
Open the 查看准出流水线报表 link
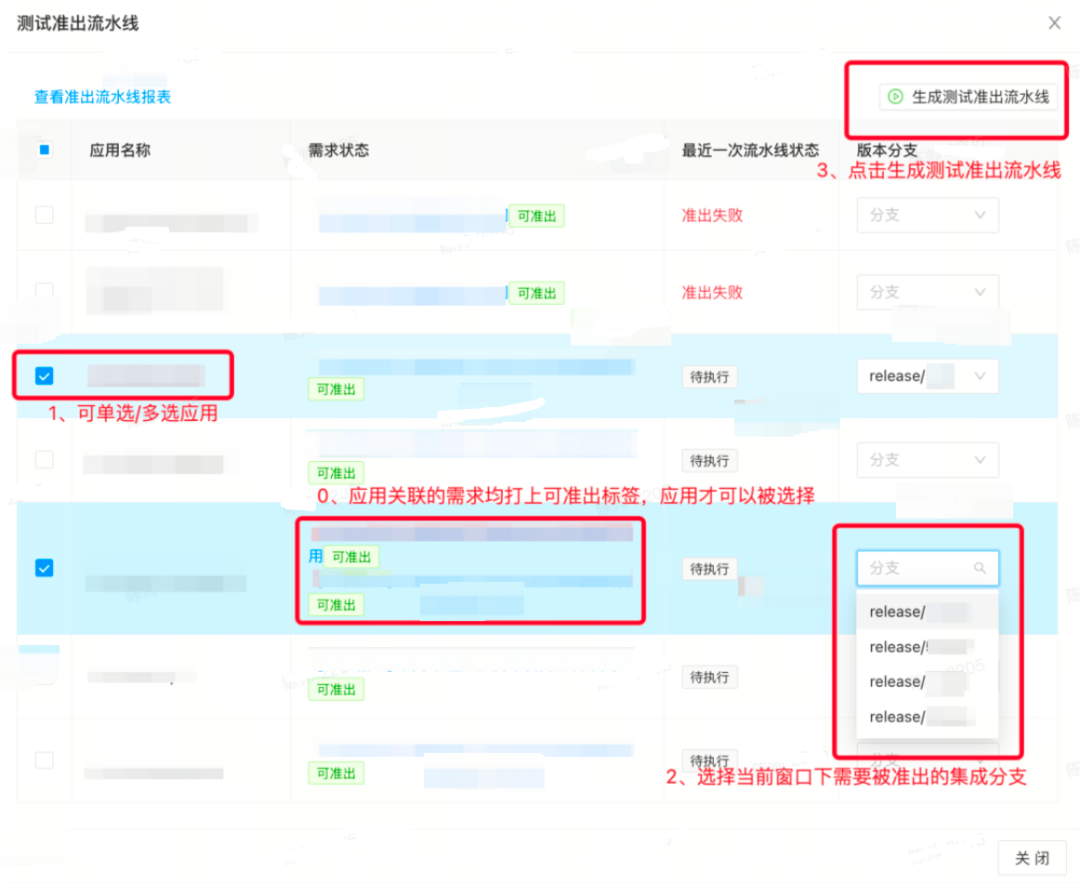click(103, 96)
